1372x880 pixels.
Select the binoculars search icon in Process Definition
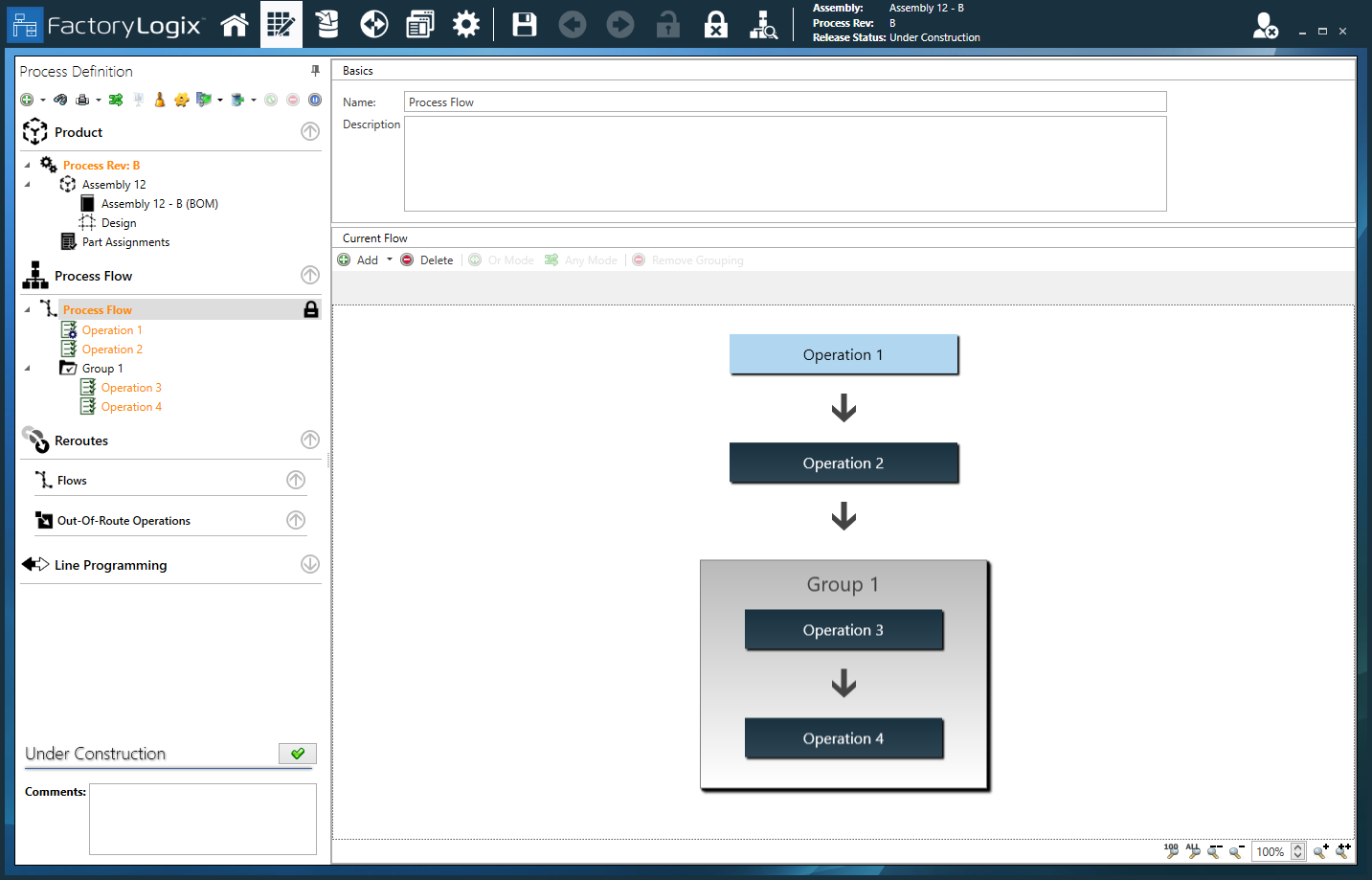[x=60, y=99]
